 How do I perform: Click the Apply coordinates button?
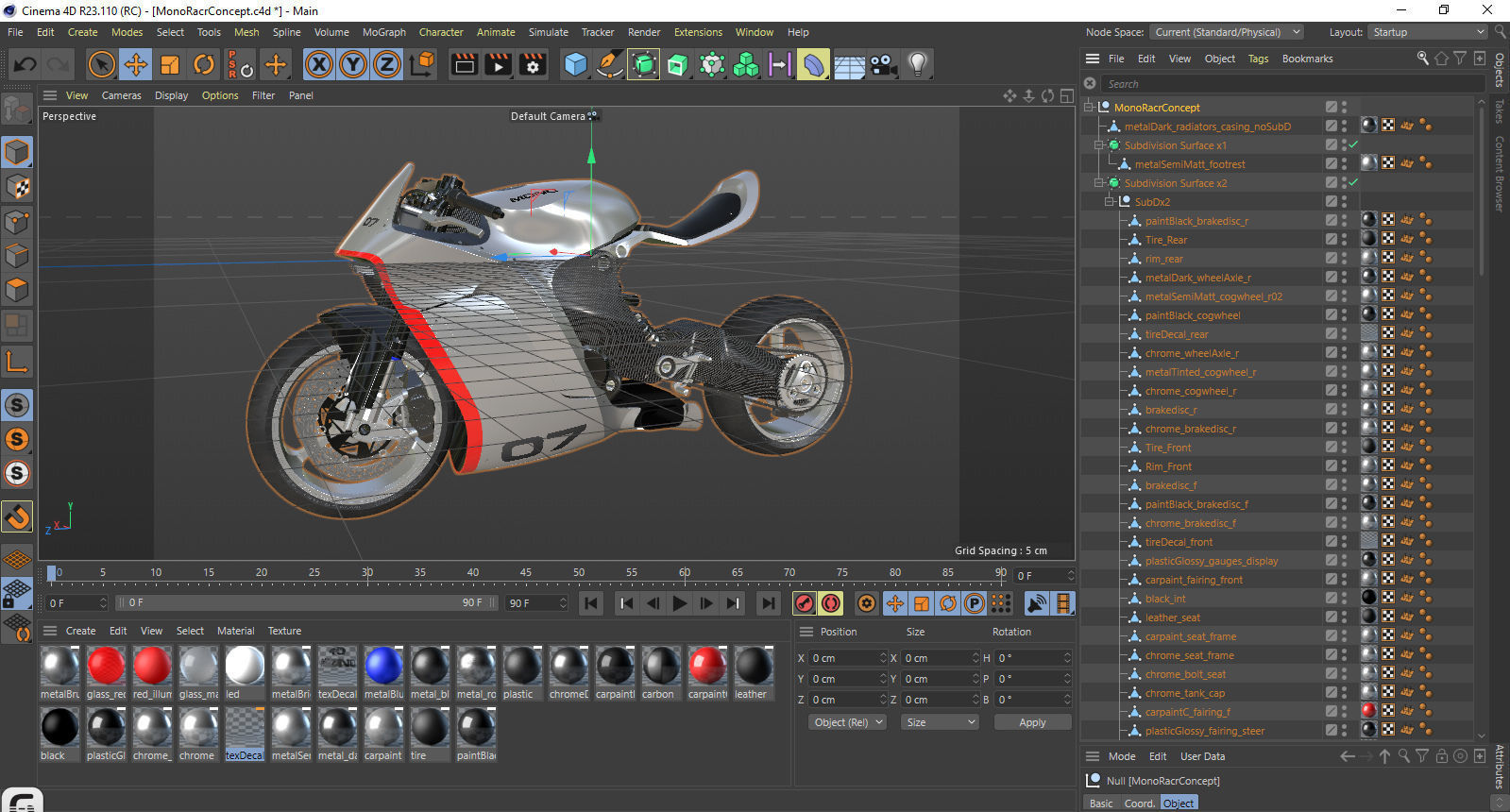(1032, 722)
